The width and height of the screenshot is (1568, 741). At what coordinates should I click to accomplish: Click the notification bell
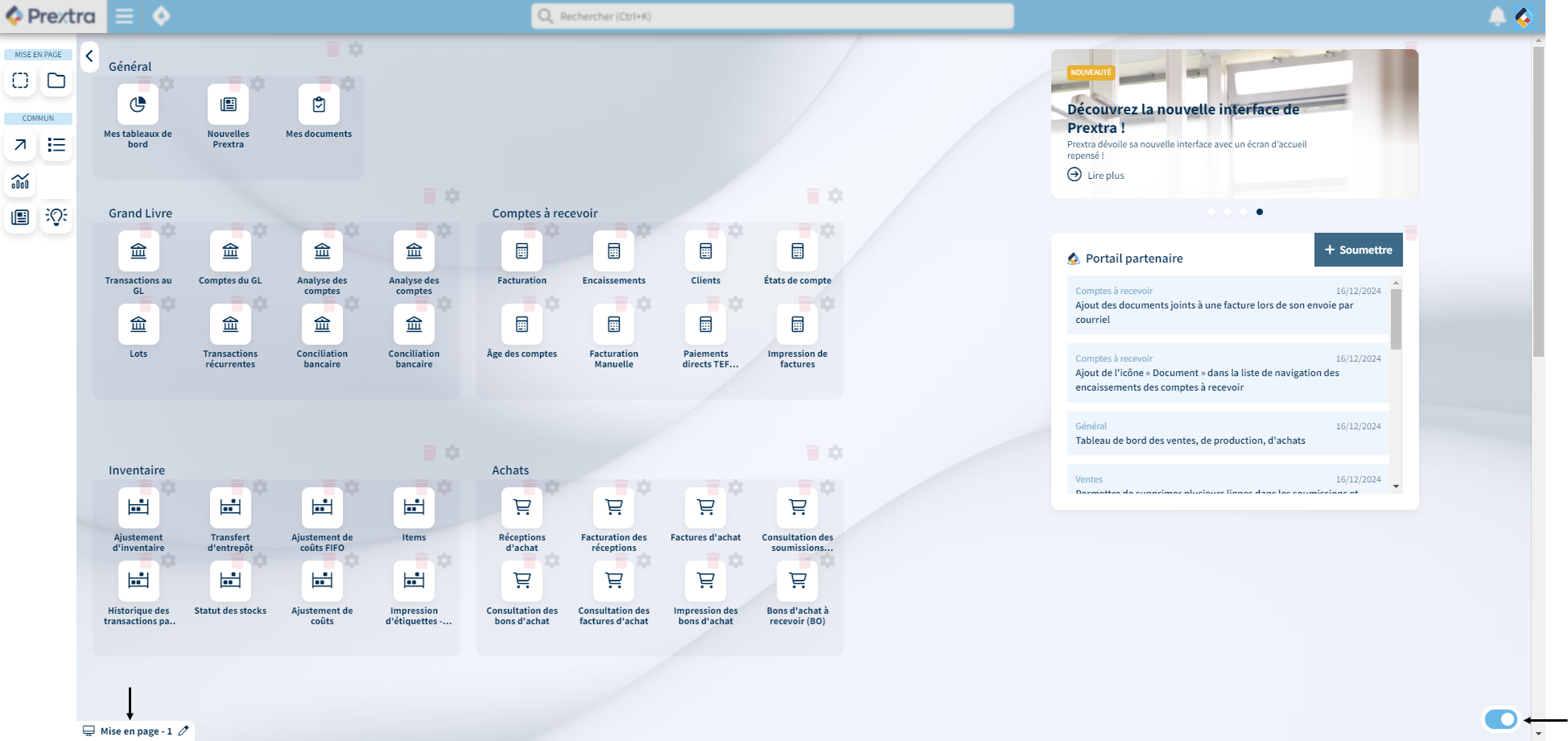[1496, 15]
